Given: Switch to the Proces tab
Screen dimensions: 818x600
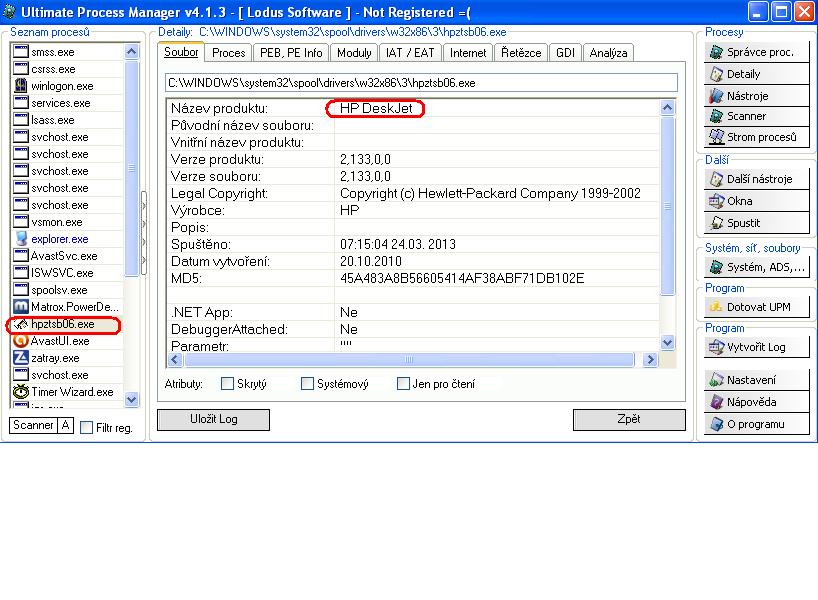Looking at the screenshot, I should pyautogui.click(x=228, y=53).
